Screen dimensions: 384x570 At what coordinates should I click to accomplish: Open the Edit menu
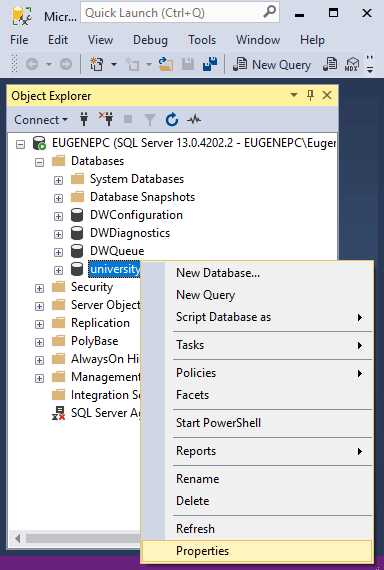pyautogui.click(x=58, y=40)
